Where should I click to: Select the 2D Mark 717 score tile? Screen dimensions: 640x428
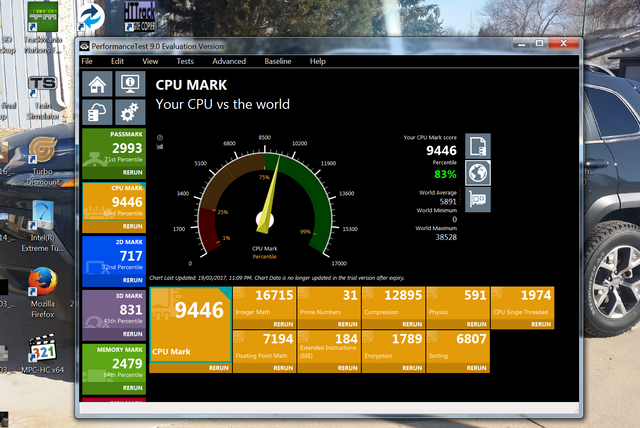[x=114, y=257]
